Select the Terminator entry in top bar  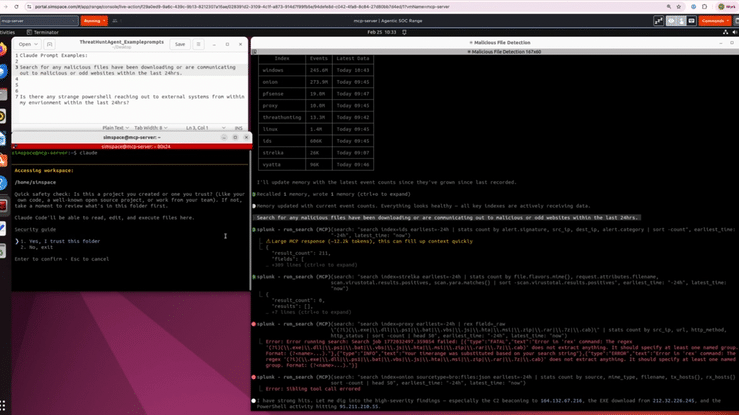tap(42, 32)
